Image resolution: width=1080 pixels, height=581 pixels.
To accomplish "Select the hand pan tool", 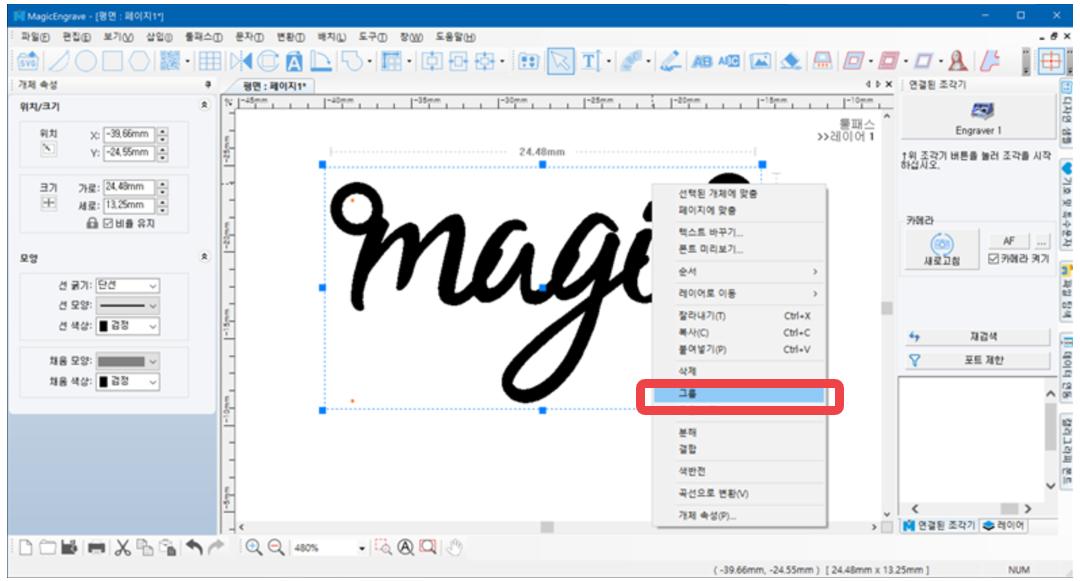I will pos(454,547).
